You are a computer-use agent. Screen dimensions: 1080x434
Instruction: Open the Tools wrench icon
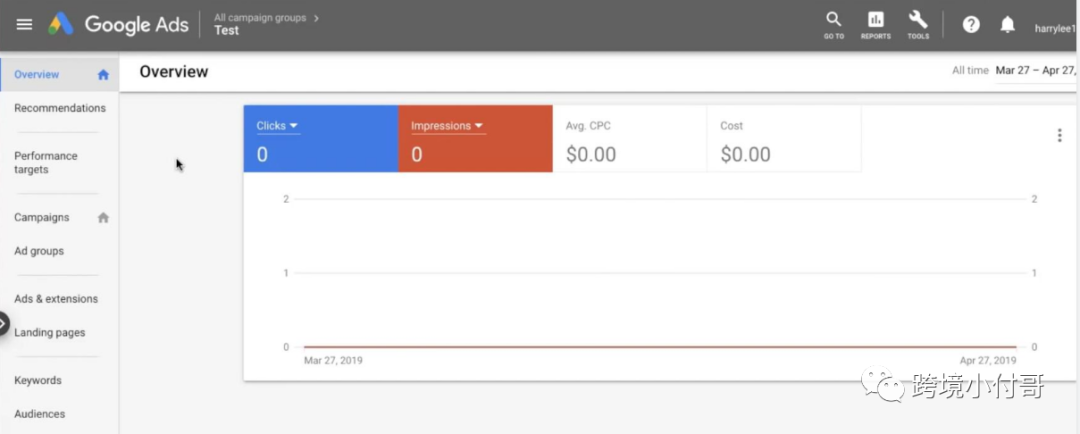(x=918, y=25)
